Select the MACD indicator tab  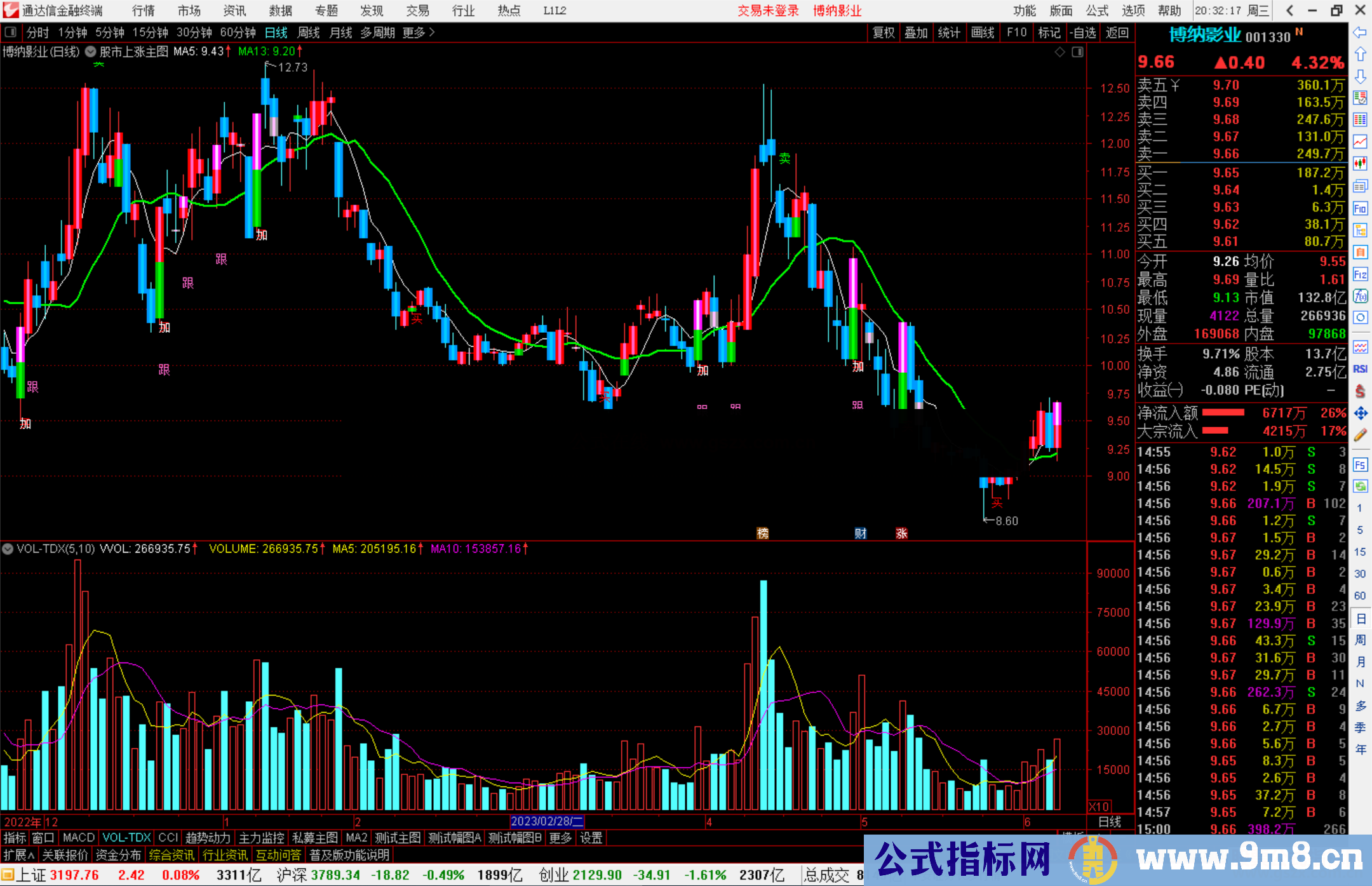point(78,838)
